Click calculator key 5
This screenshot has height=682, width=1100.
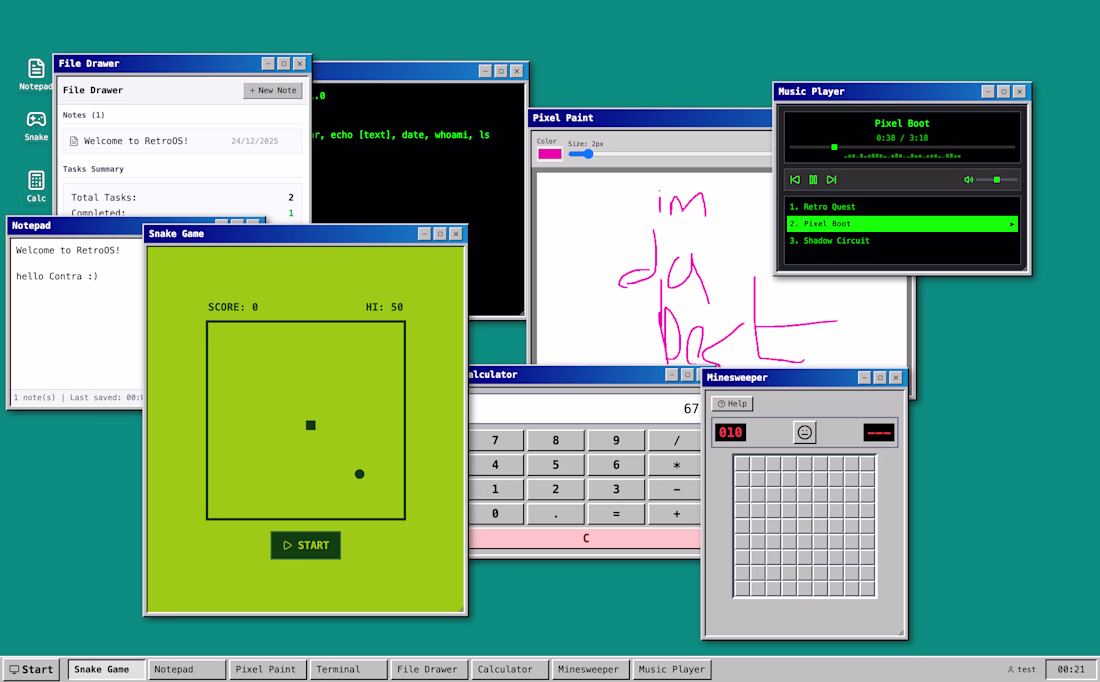pos(556,465)
